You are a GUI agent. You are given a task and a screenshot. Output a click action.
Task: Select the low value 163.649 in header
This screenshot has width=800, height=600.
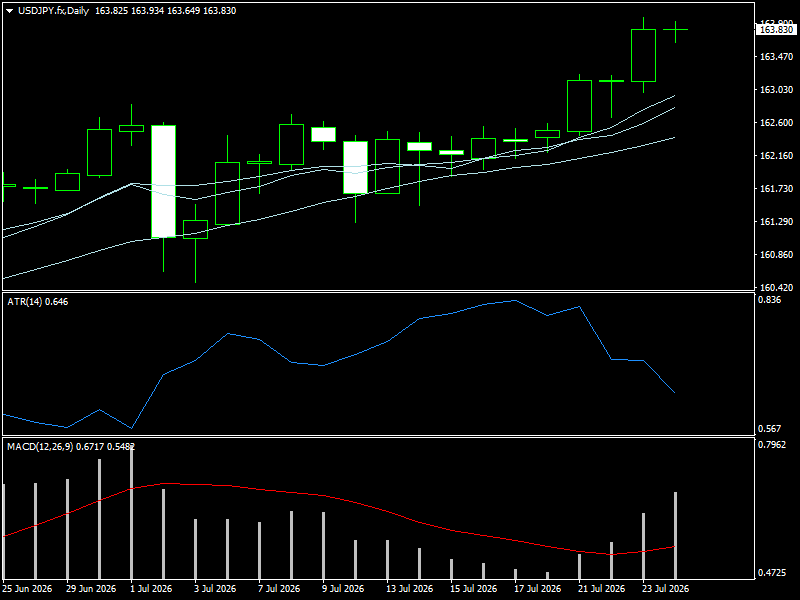(183, 11)
